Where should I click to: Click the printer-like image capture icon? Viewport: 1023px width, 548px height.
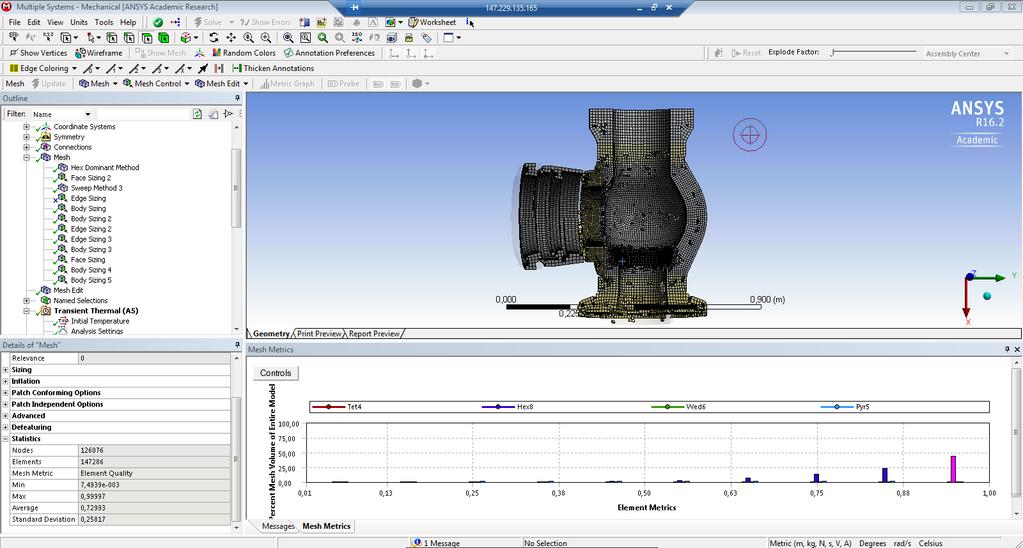pyautogui.click(x=408, y=37)
